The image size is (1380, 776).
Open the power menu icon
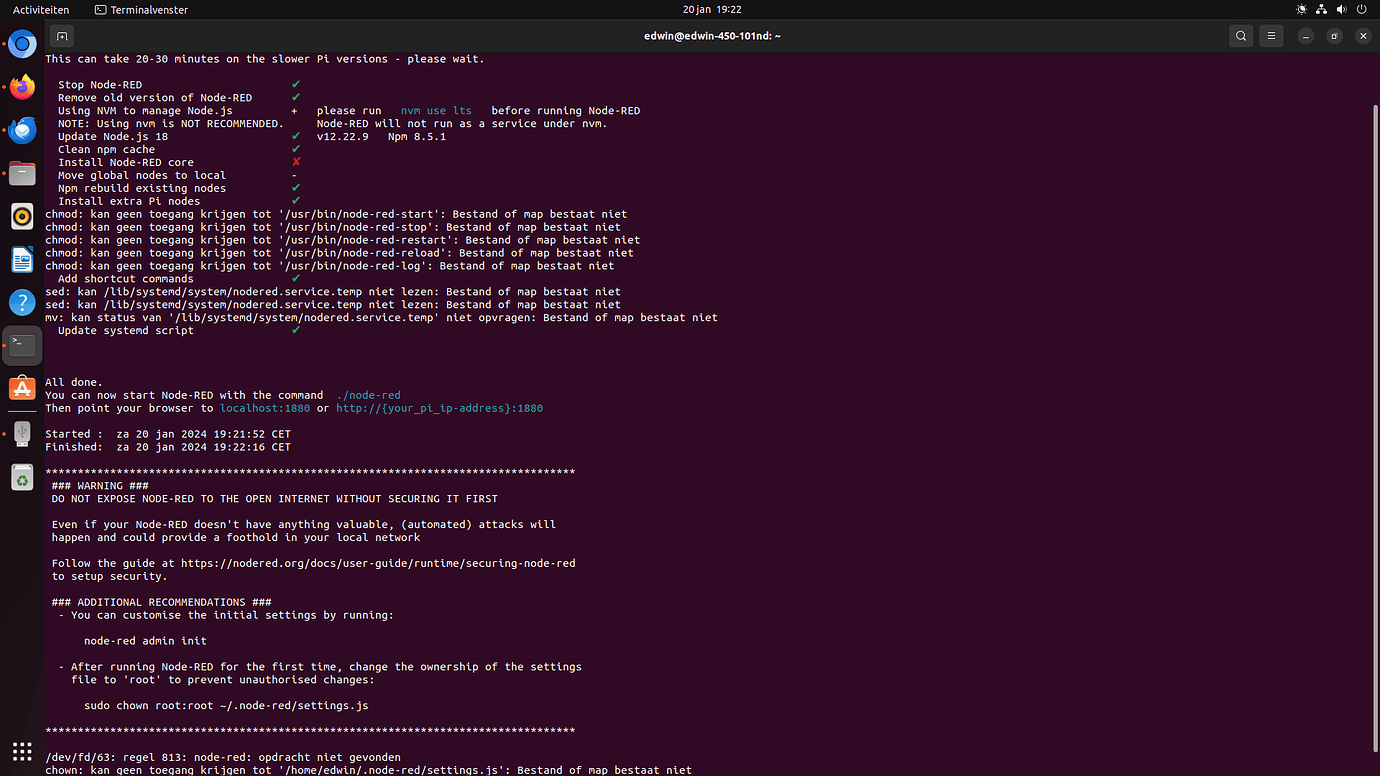tap(1361, 9)
